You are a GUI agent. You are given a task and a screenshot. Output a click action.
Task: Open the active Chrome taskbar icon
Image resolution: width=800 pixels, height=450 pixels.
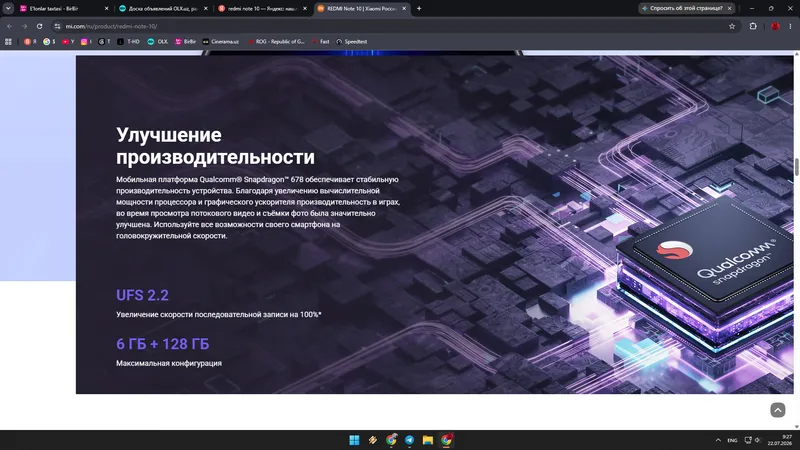[x=446, y=440]
